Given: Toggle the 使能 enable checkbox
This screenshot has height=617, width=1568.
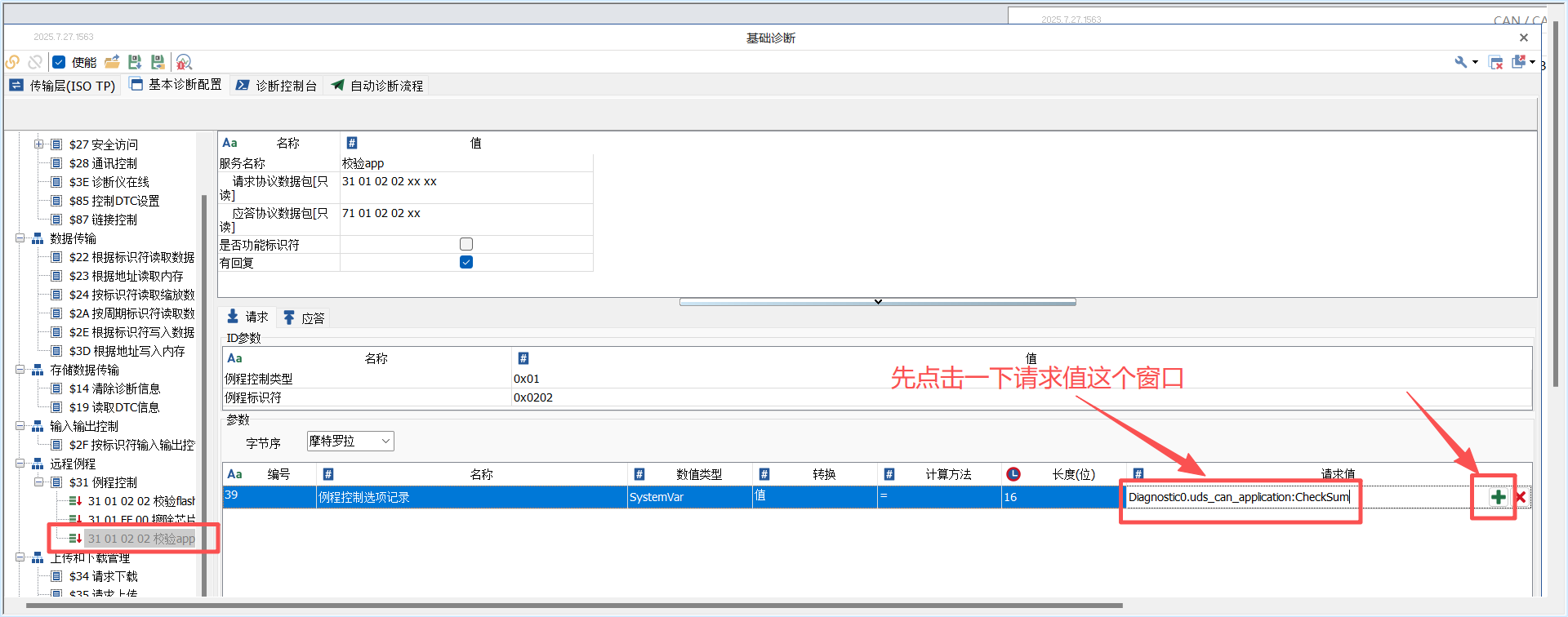Looking at the screenshot, I should [59, 62].
